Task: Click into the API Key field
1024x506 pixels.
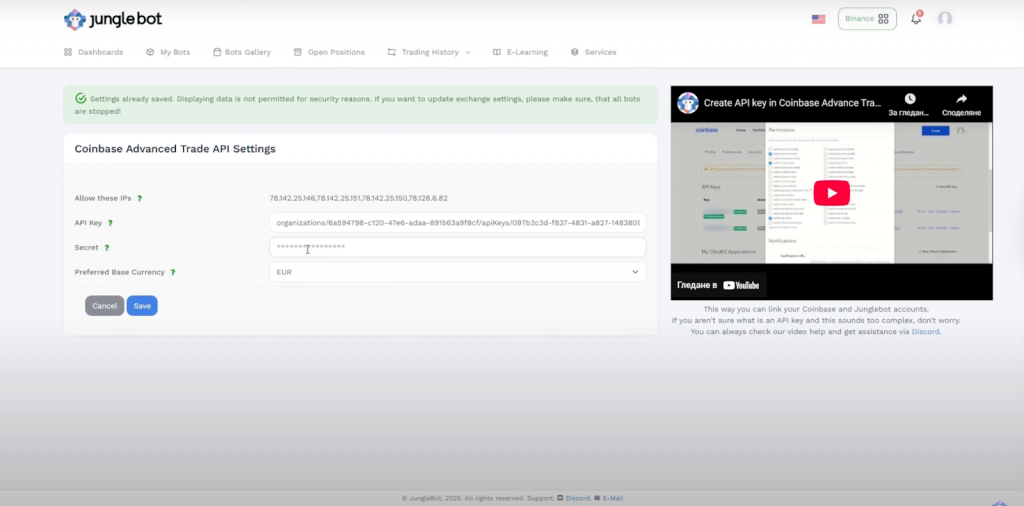Action: coord(458,223)
